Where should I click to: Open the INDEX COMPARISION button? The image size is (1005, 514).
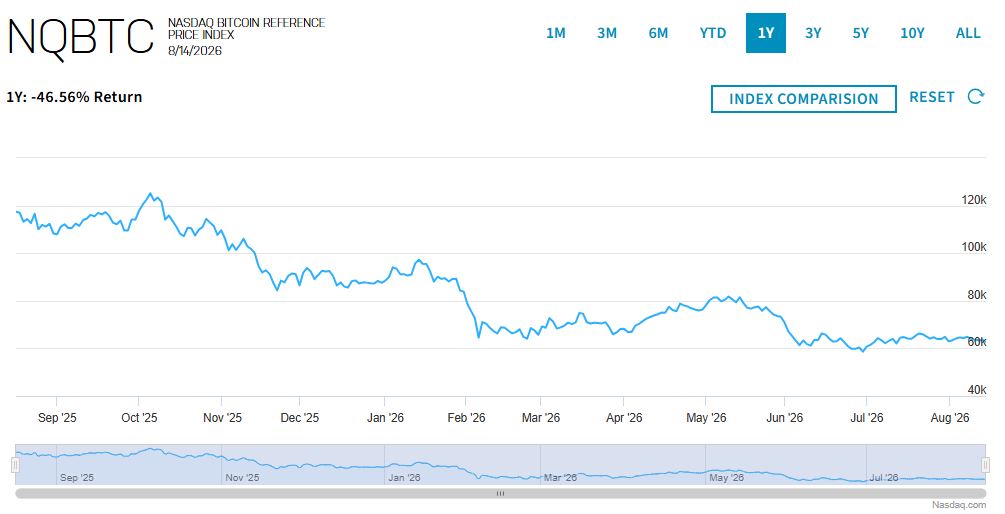click(x=803, y=99)
